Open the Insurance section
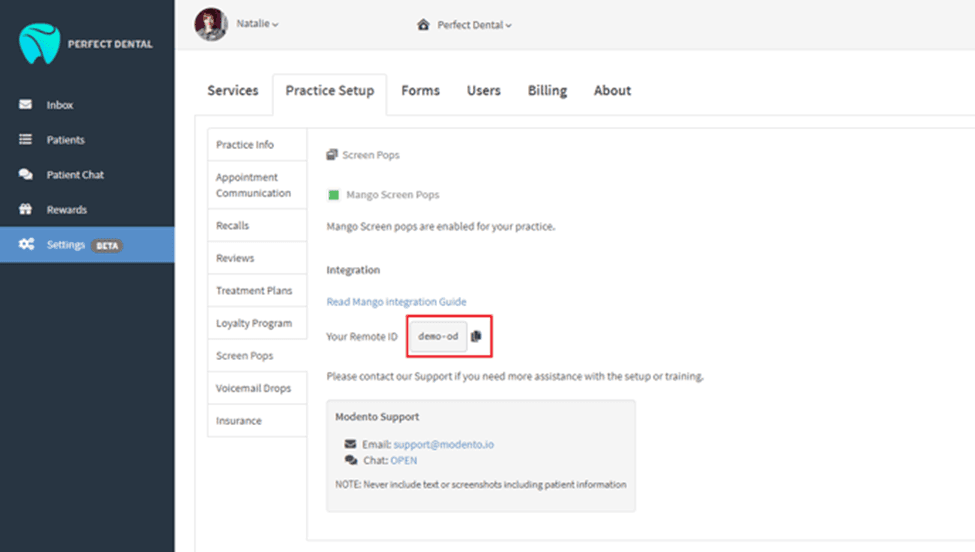 click(257, 420)
